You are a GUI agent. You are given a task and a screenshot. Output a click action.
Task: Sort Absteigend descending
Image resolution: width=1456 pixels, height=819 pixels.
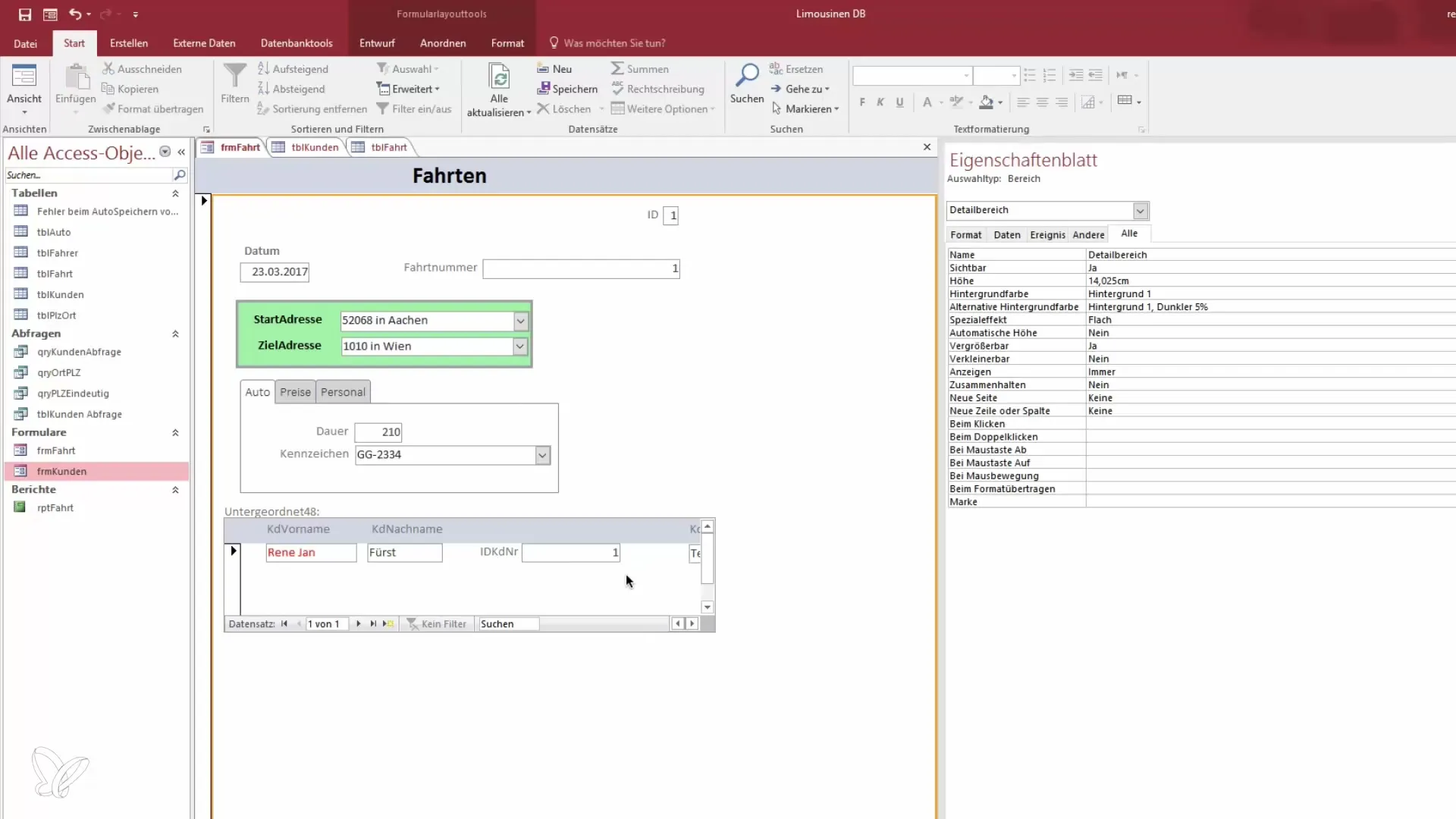tap(292, 89)
